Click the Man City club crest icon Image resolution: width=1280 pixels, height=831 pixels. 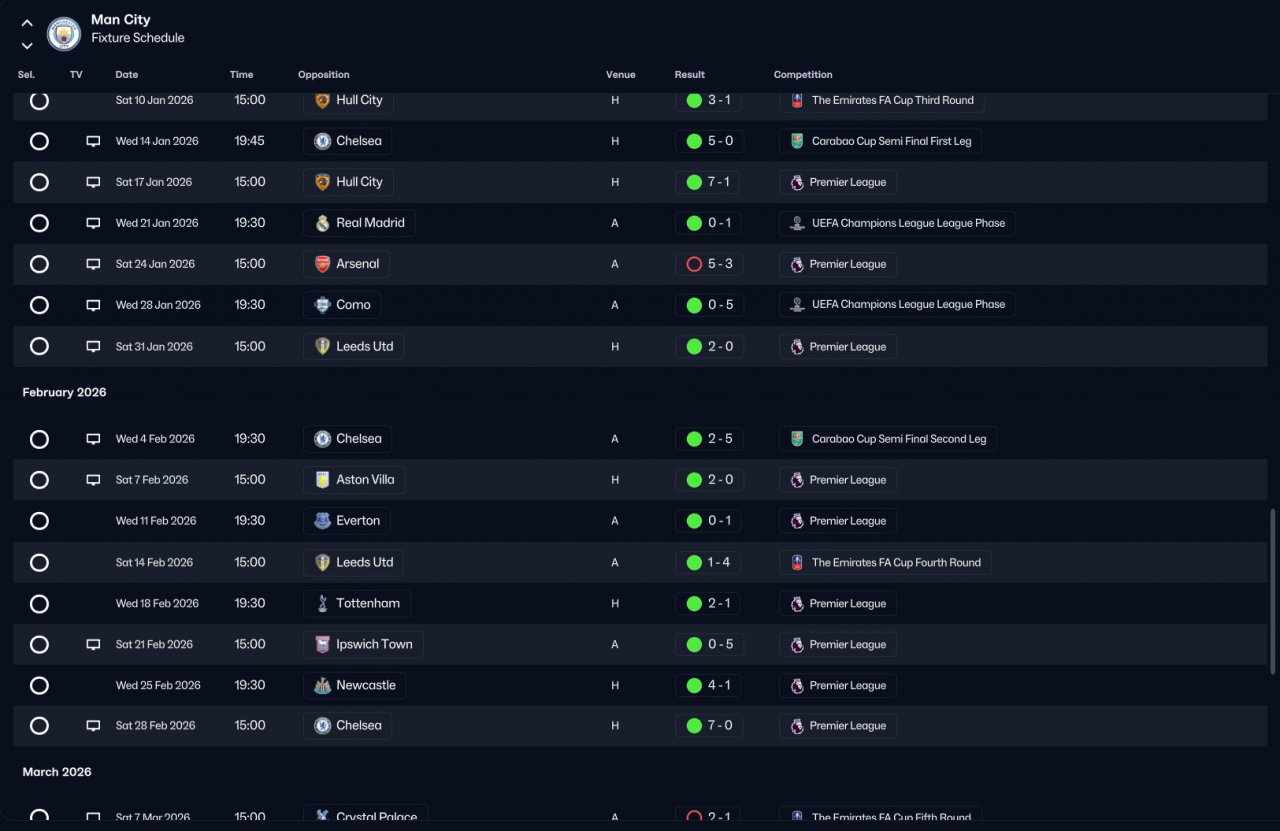coord(64,33)
